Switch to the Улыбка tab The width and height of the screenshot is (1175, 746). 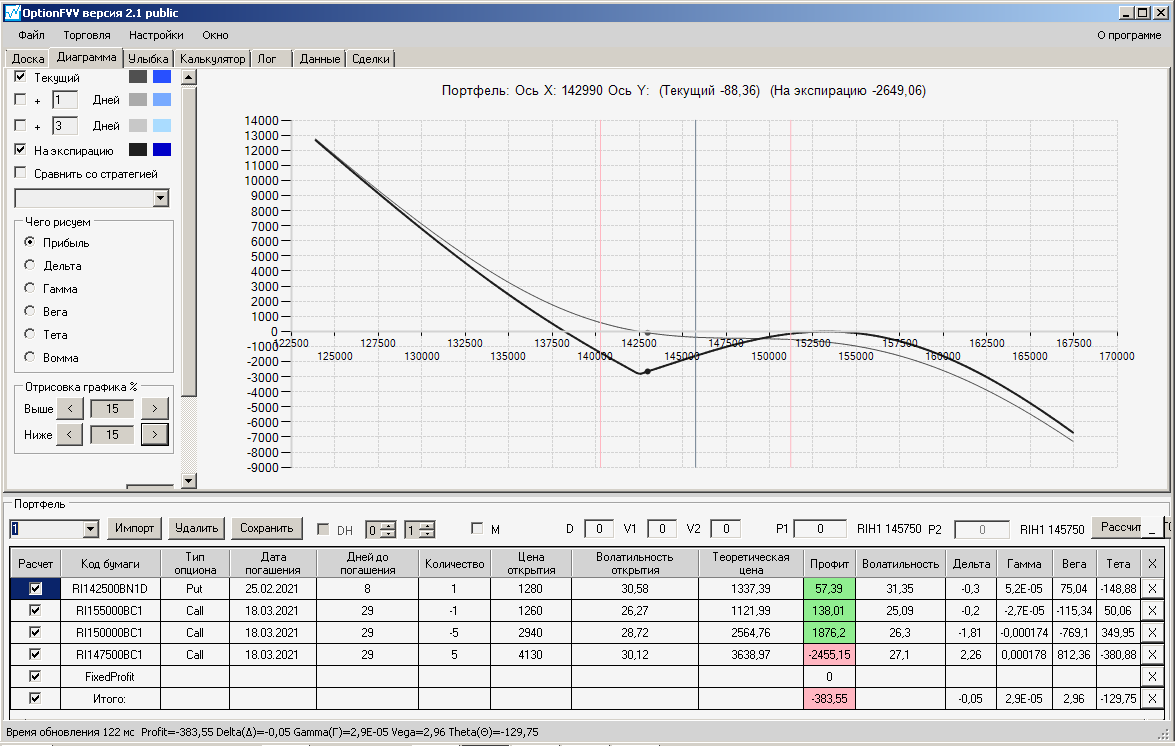148,58
